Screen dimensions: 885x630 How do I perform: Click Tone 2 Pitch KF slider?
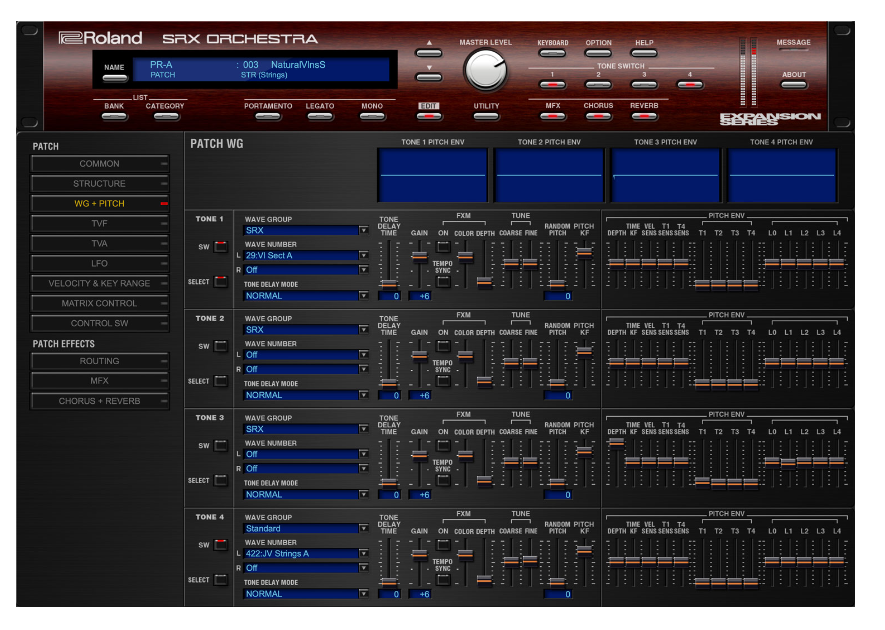click(584, 351)
